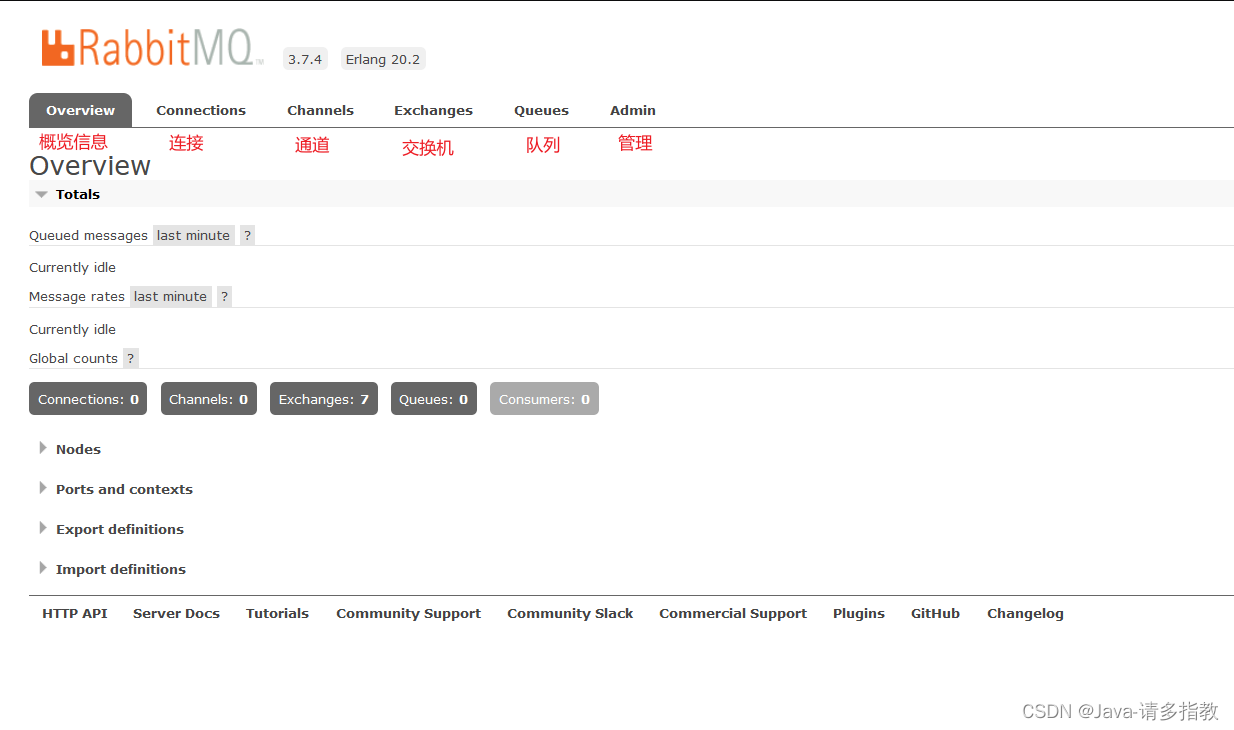
Task: Open the Commercial Support link
Action: (x=733, y=613)
